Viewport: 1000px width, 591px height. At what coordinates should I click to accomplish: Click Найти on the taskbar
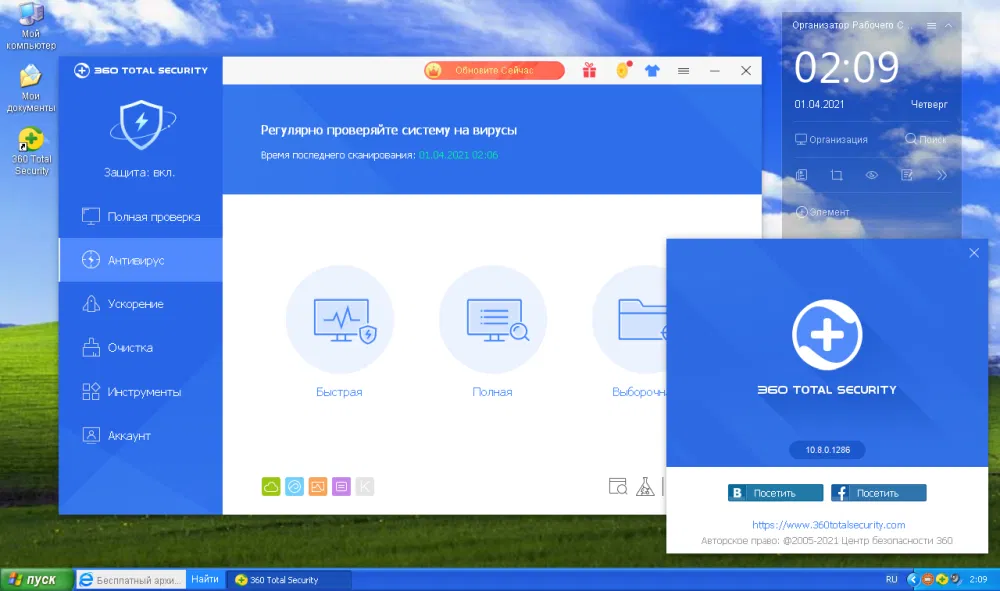coord(205,579)
